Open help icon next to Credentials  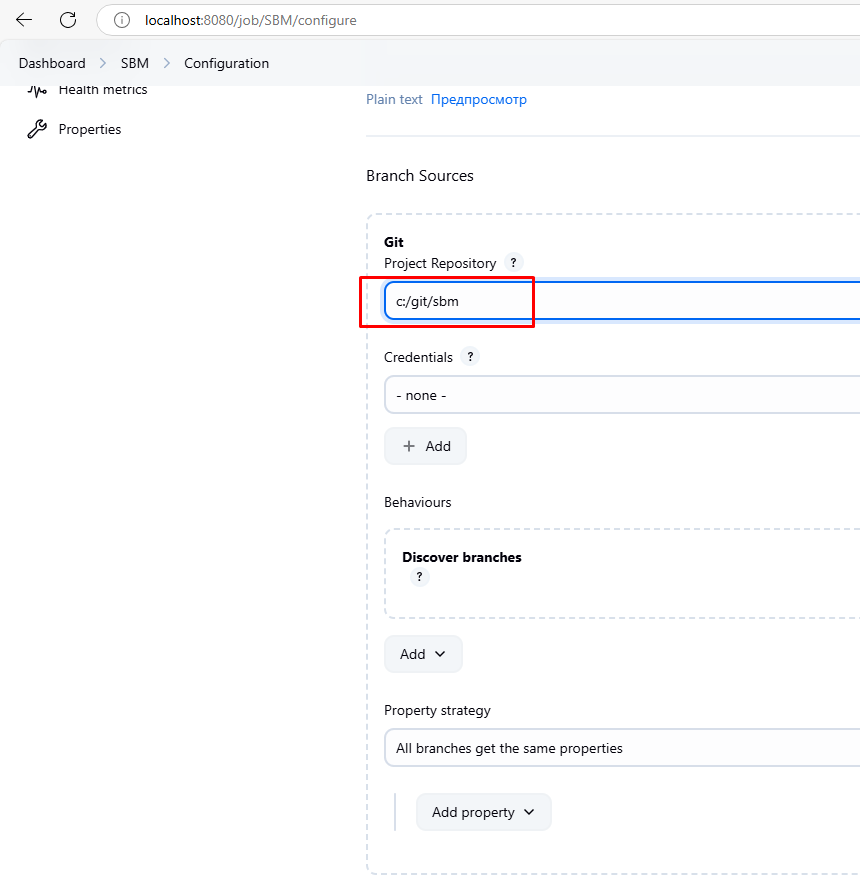[470, 357]
